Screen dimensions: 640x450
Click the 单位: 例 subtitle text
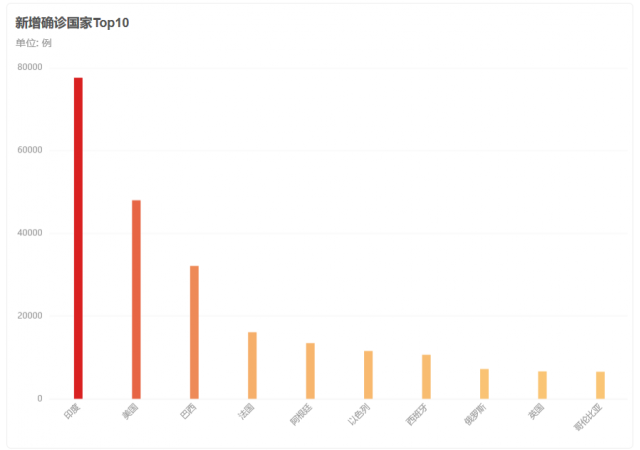coord(33,43)
